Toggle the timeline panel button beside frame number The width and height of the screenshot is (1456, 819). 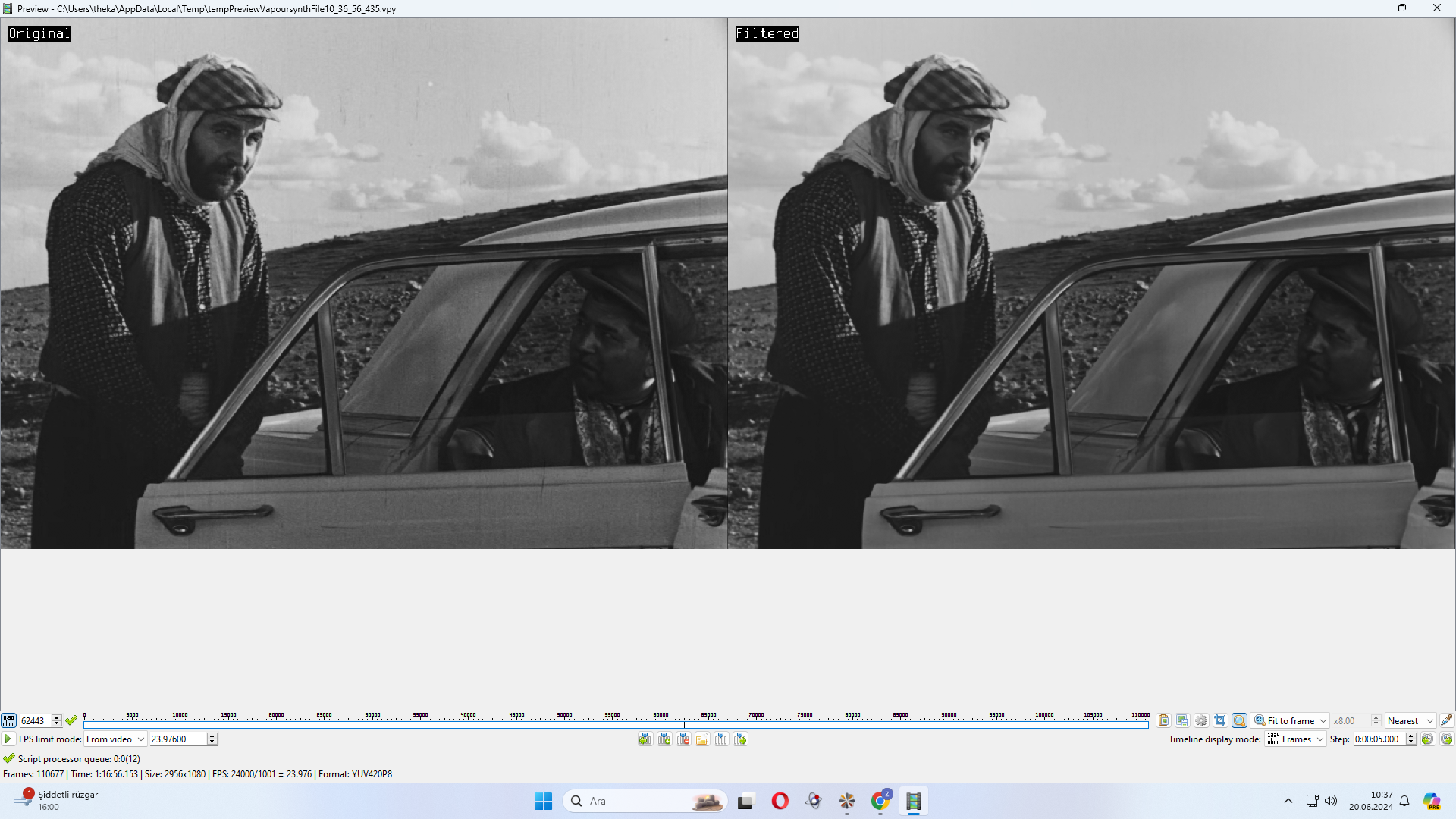pos(8,721)
